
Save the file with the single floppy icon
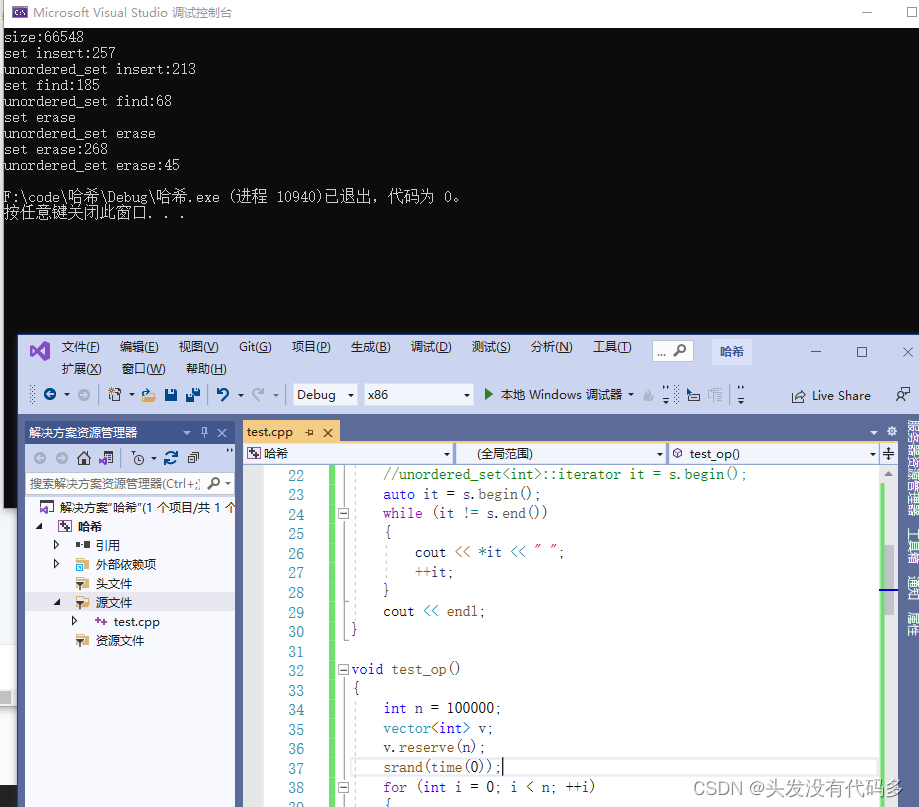pos(171,395)
